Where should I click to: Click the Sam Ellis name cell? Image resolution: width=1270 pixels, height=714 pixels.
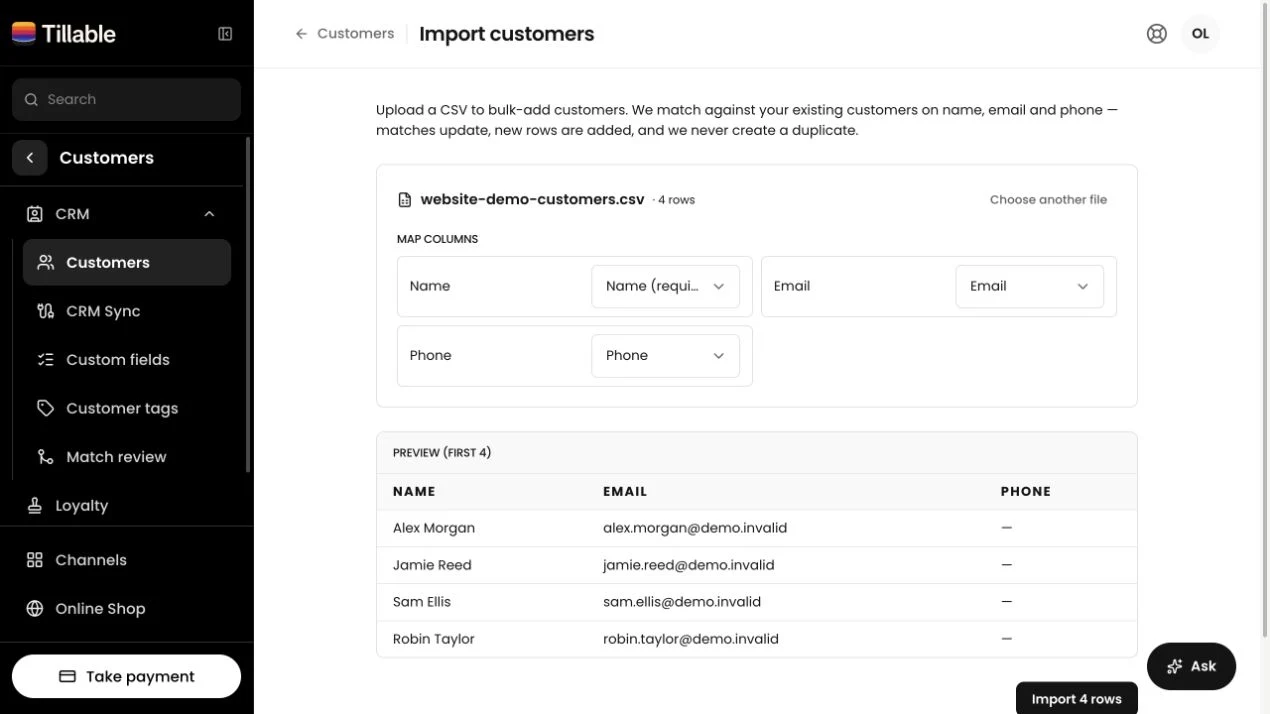point(422,602)
